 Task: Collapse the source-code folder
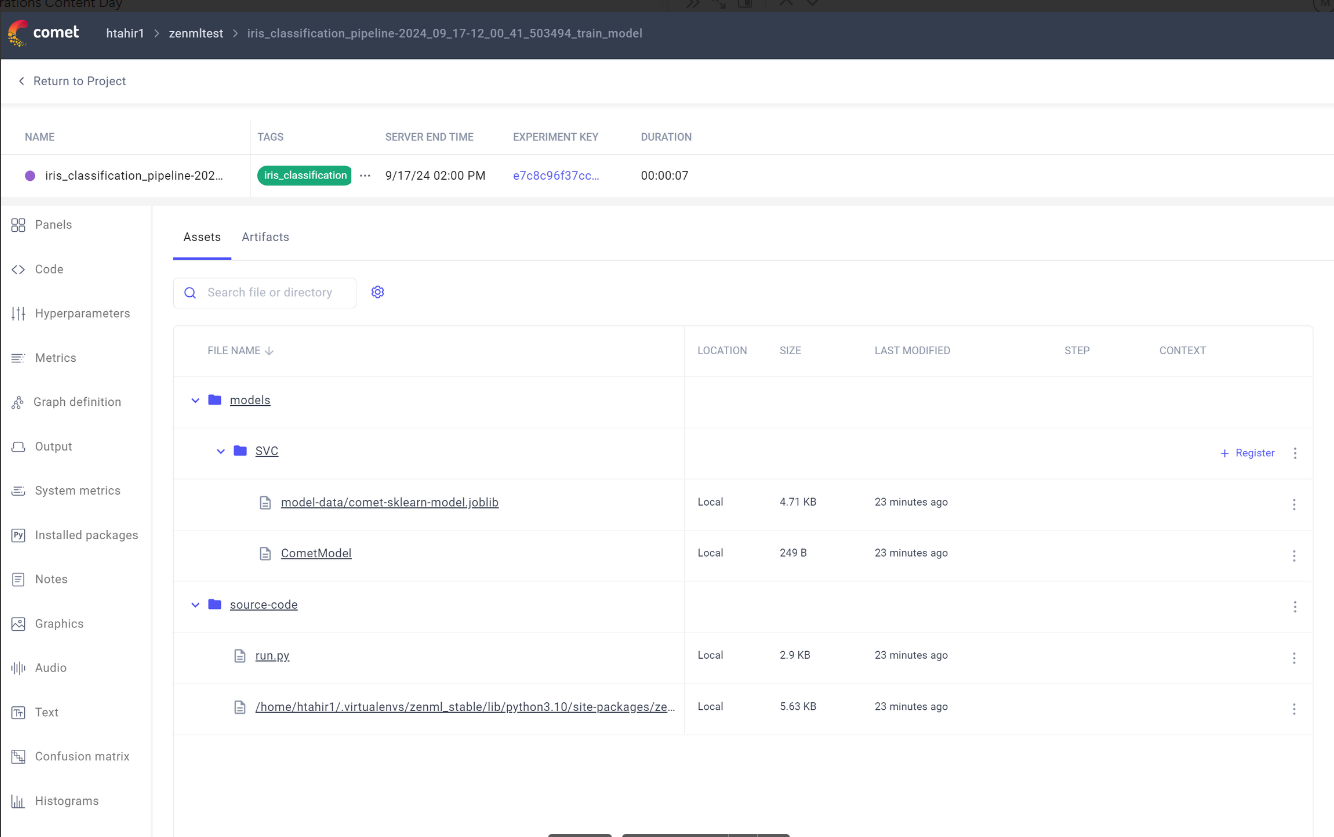195,605
